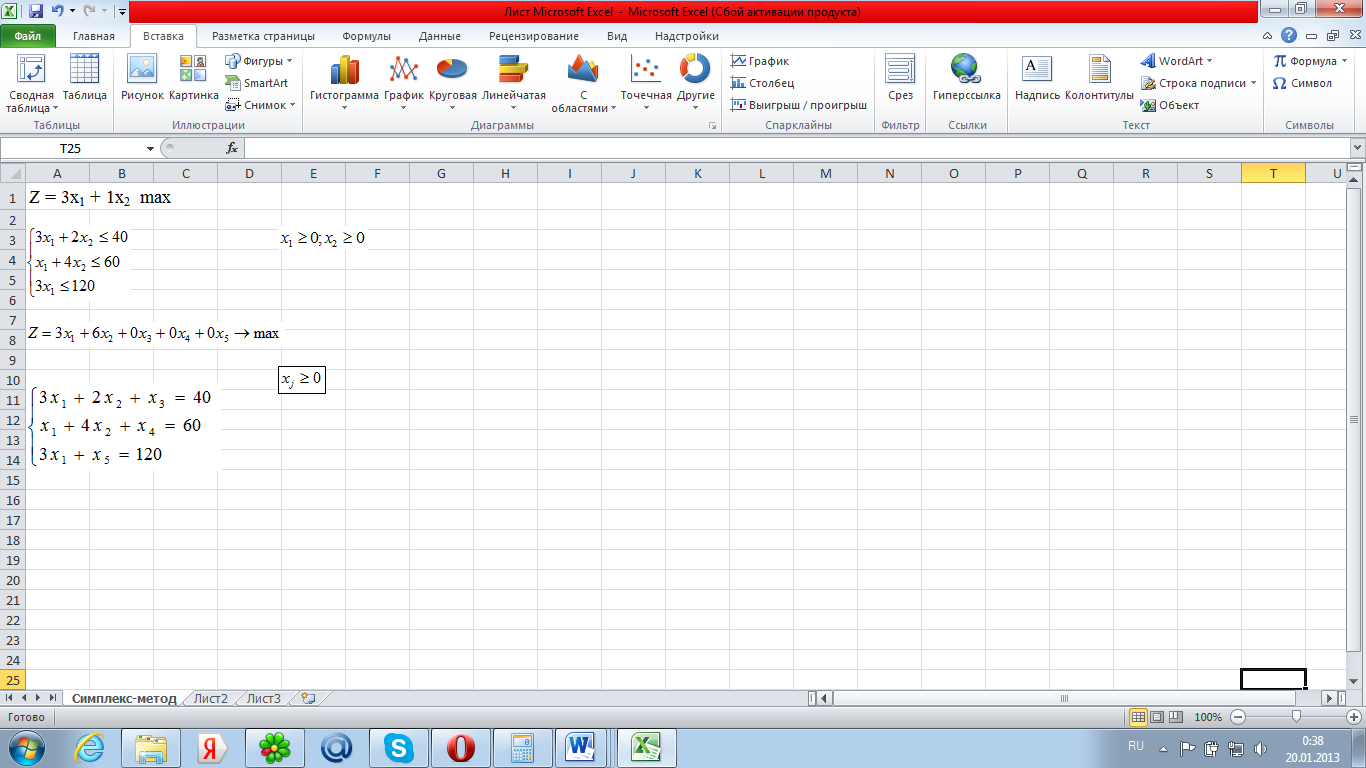Insert a line sparkline (График)
Screen dimensions: 1366x768
click(x=760, y=61)
